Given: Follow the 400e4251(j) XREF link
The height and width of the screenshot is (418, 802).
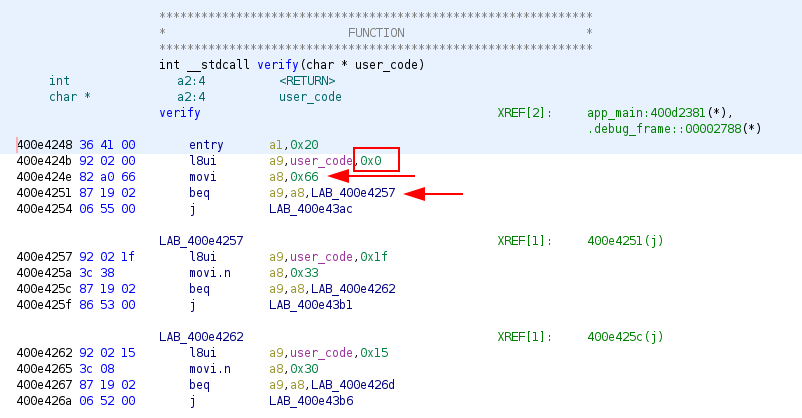Looking at the screenshot, I should [625, 241].
